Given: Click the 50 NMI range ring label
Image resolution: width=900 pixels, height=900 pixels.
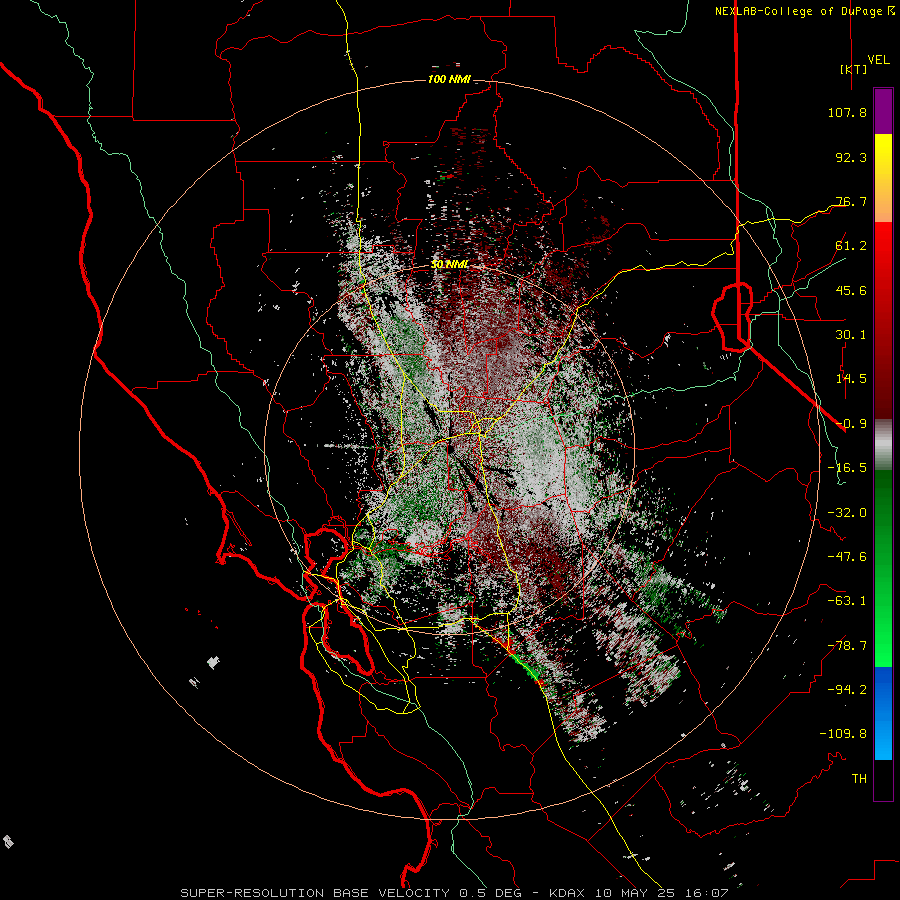Looking at the screenshot, I should (449, 265).
